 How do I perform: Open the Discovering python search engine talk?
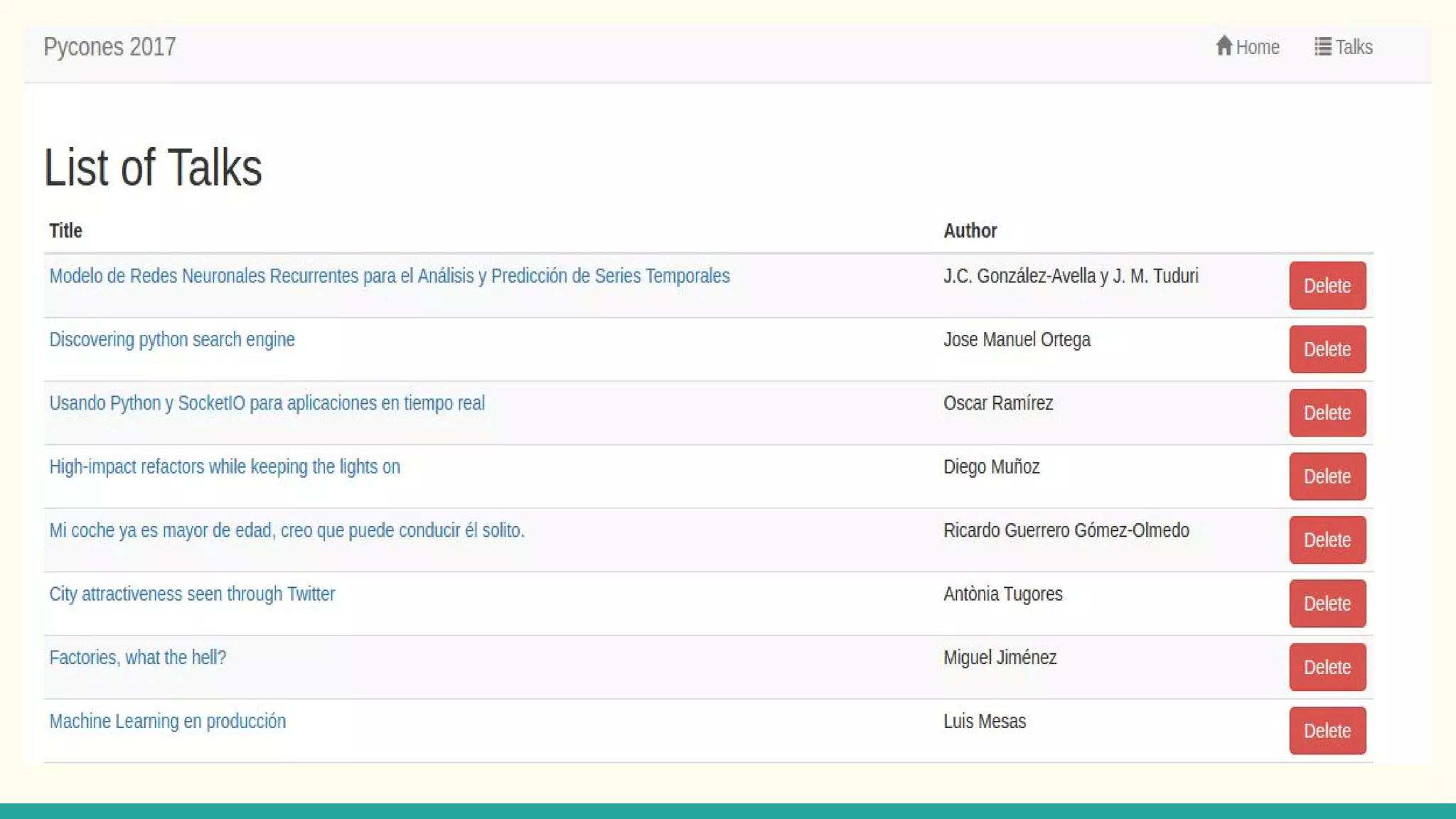[171, 340]
